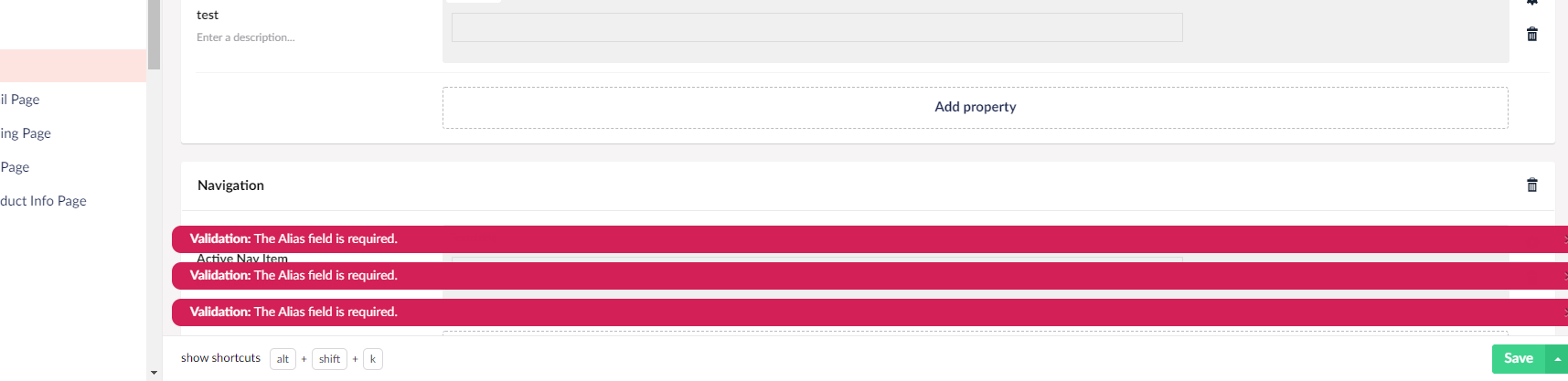Show keyboard shortcuts link

point(220,358)
